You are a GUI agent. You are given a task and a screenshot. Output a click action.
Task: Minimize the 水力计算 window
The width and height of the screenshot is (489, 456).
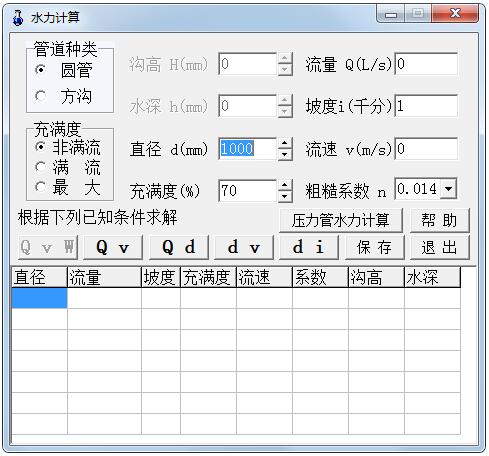pos(391,14)
